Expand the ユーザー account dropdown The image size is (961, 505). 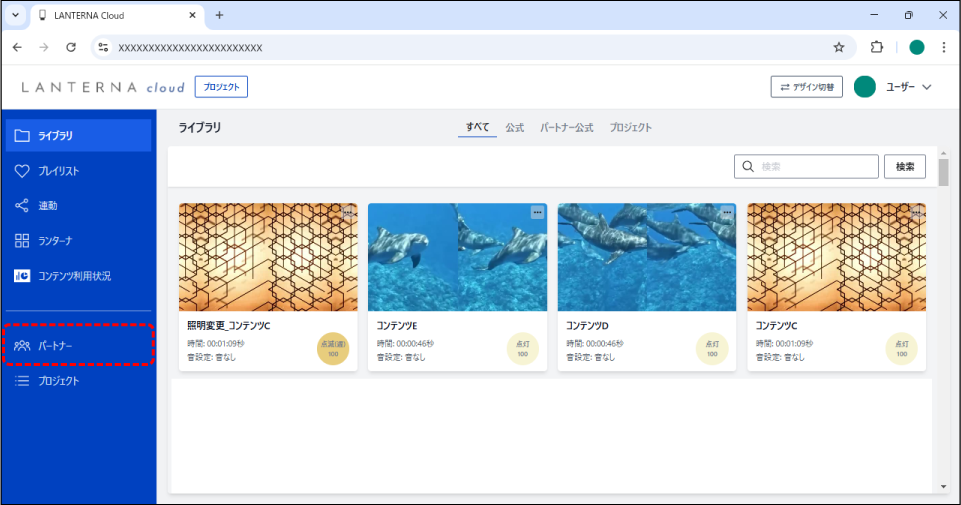tap(926, 87)
